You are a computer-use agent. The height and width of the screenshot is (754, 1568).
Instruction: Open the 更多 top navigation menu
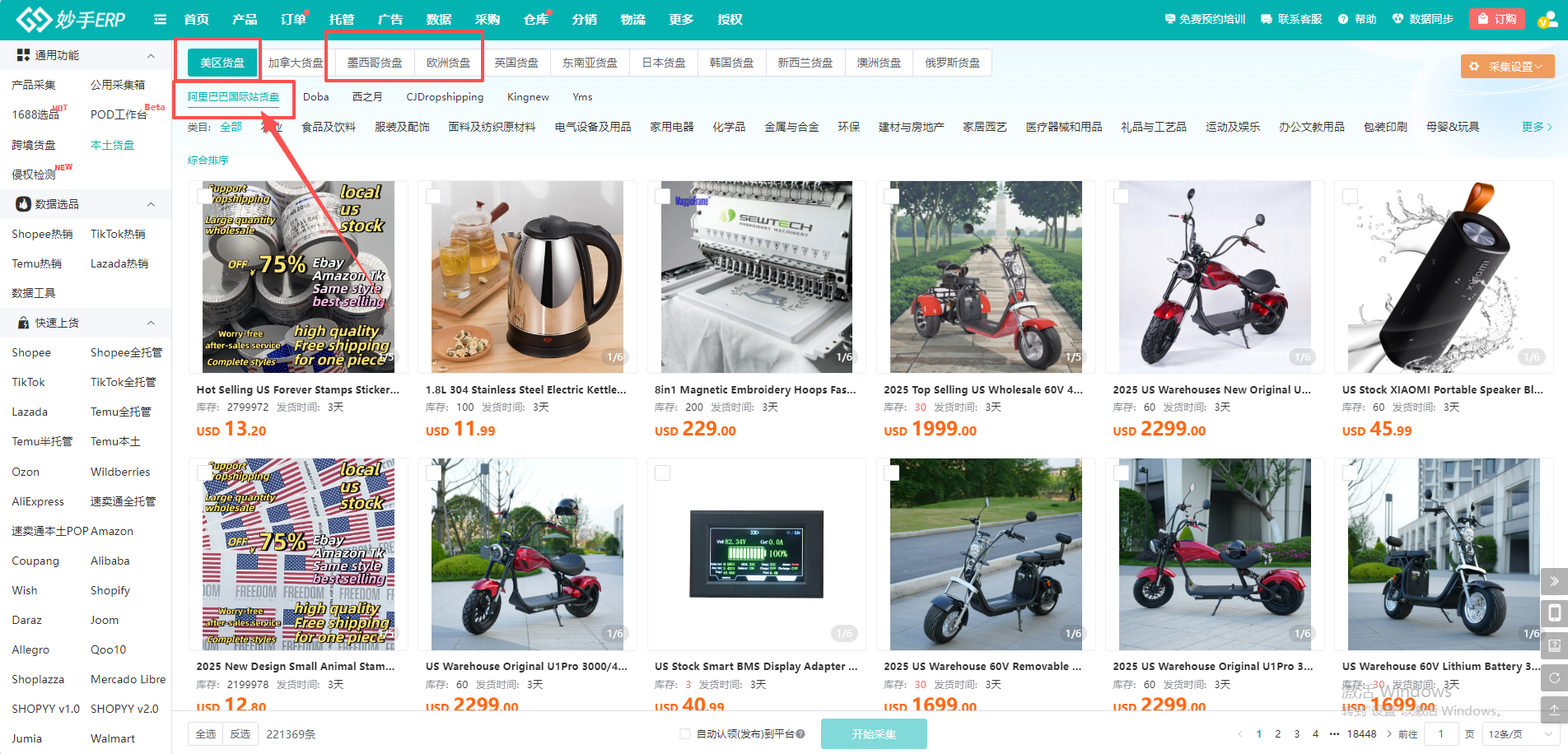click(681, 19)
